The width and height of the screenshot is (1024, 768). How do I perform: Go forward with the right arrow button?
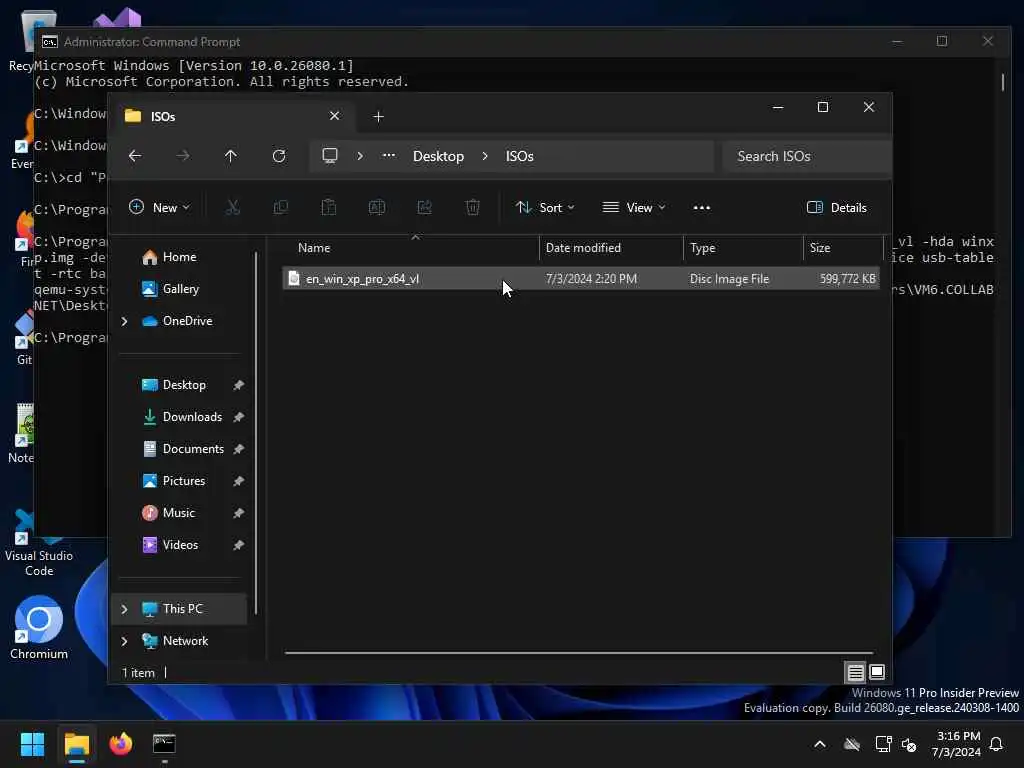click(x=183, y=156)
